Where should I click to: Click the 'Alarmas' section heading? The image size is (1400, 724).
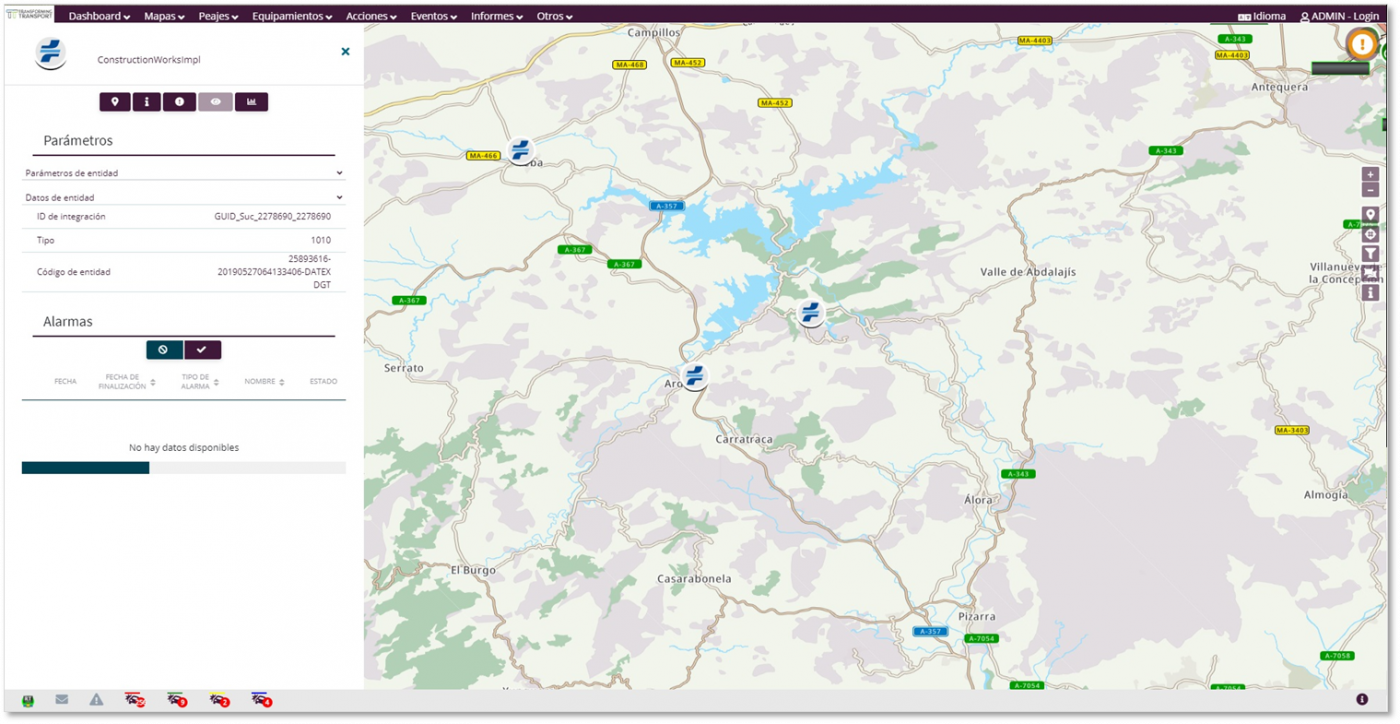[68, 322]
